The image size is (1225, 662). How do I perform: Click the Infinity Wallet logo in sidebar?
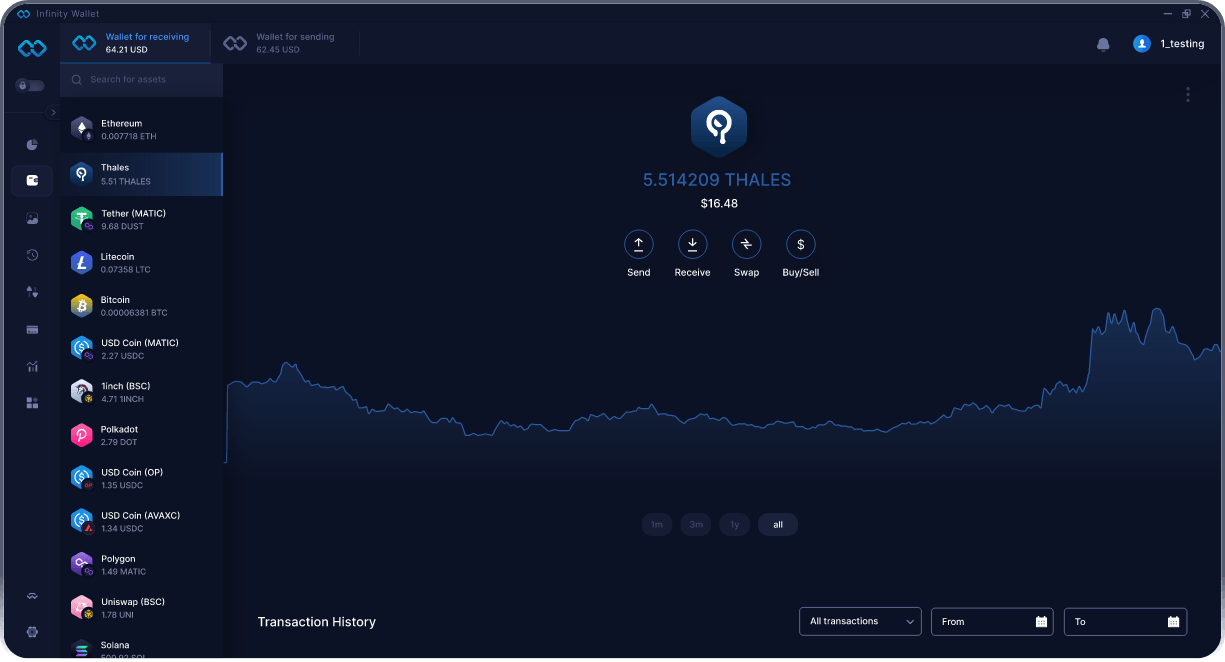(32, 48)
